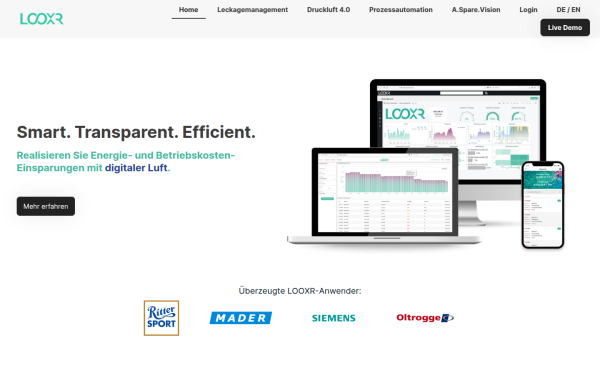Click the Ritter Sport logo
The image size is (600, 375).
click(x=161, y=318)
